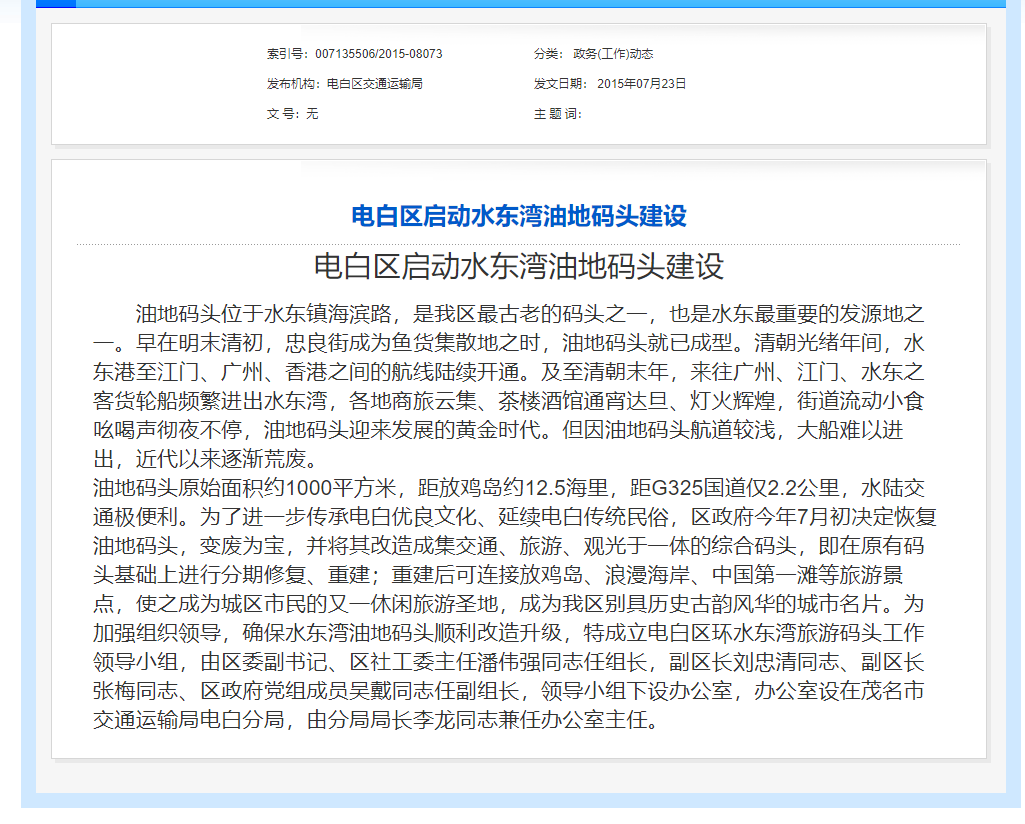The image size is (1025, 824).
Task: Click the 主题词 keyword field label
Action: pyautogui.click(x=557, y=114)
